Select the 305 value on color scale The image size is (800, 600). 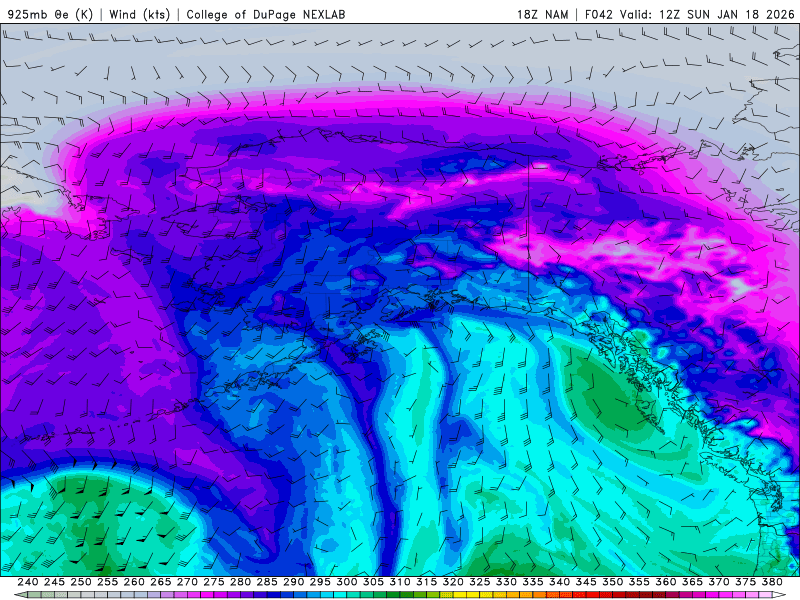[373, 582]
